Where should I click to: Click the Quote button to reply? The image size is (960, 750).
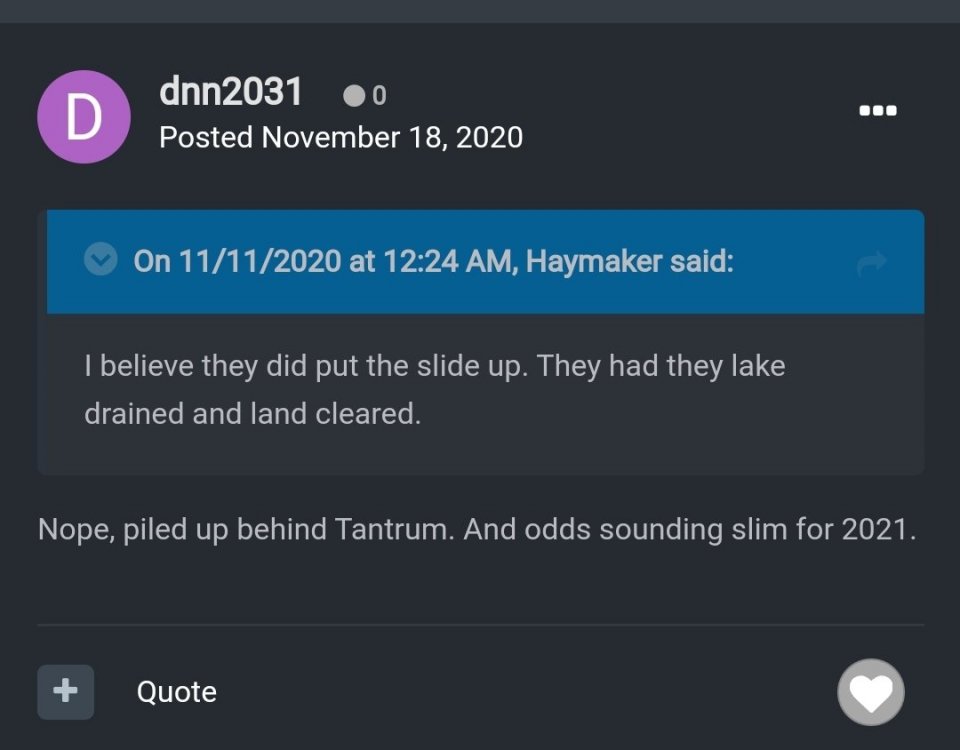pyautogui.click(x=176, y=691)
